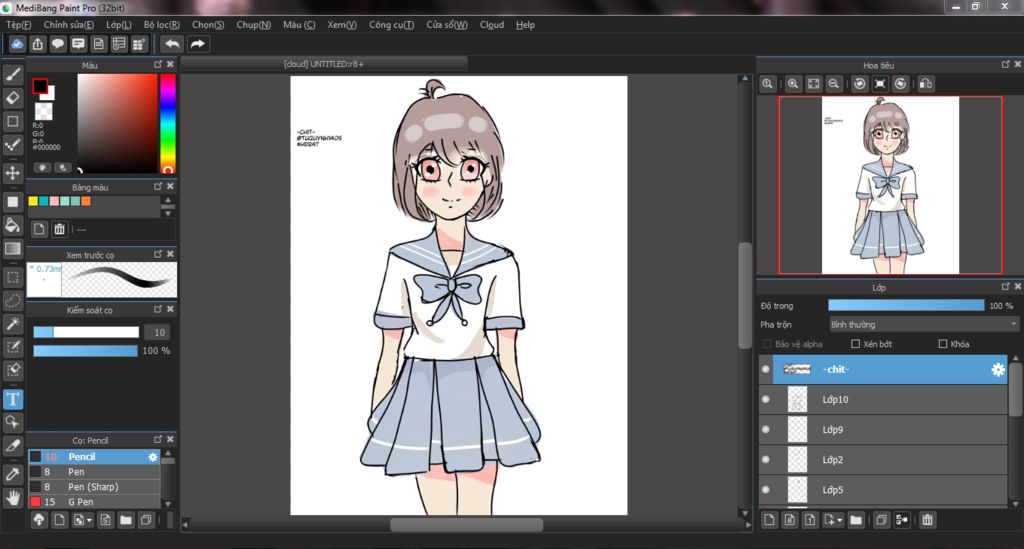This screenshot has height=549, width=1024.
Task: Open settings gear of Pencil brush
Action: pyautogui.click(x=153, y=457)
